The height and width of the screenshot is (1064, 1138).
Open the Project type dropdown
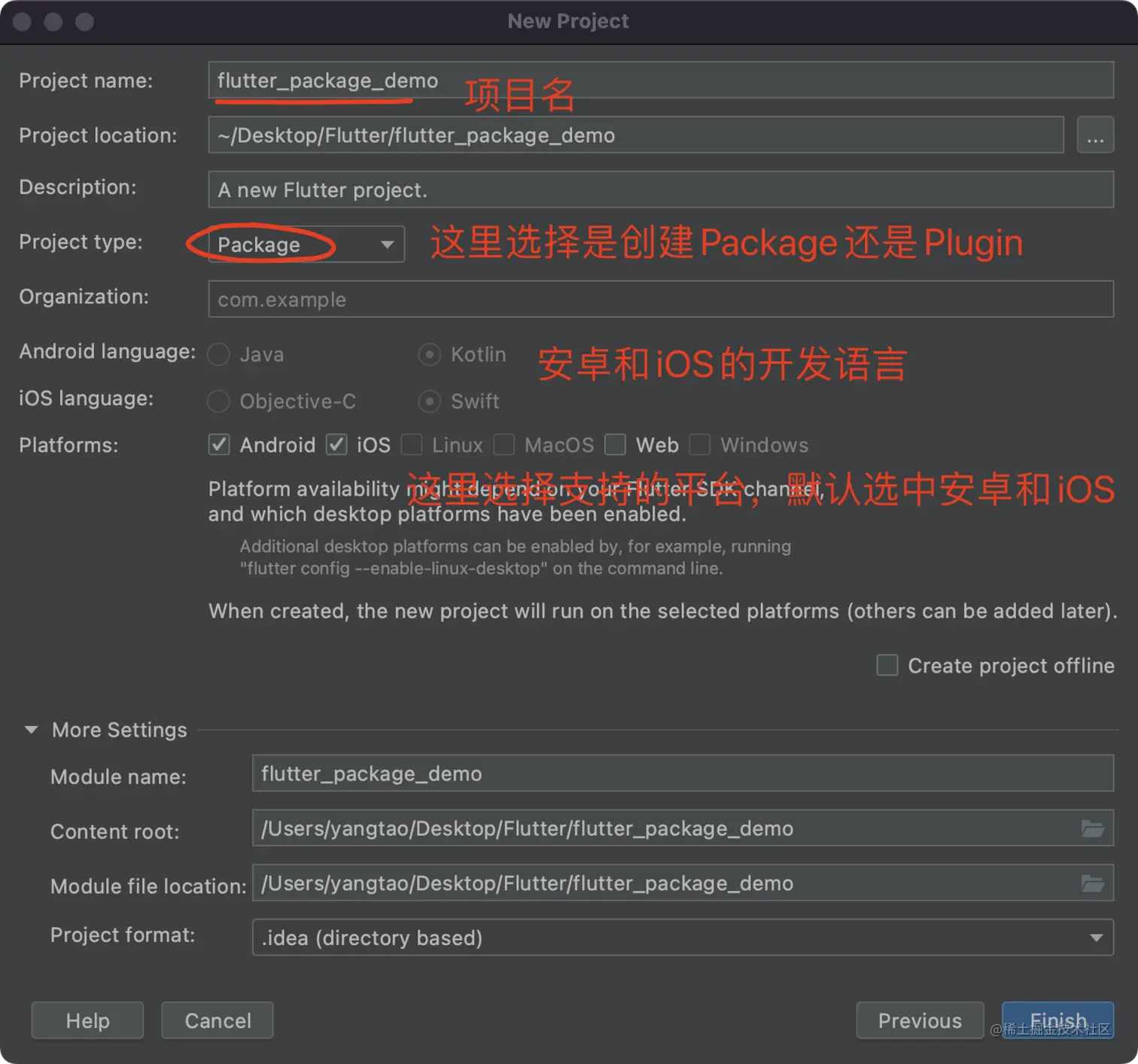[306, 245]
